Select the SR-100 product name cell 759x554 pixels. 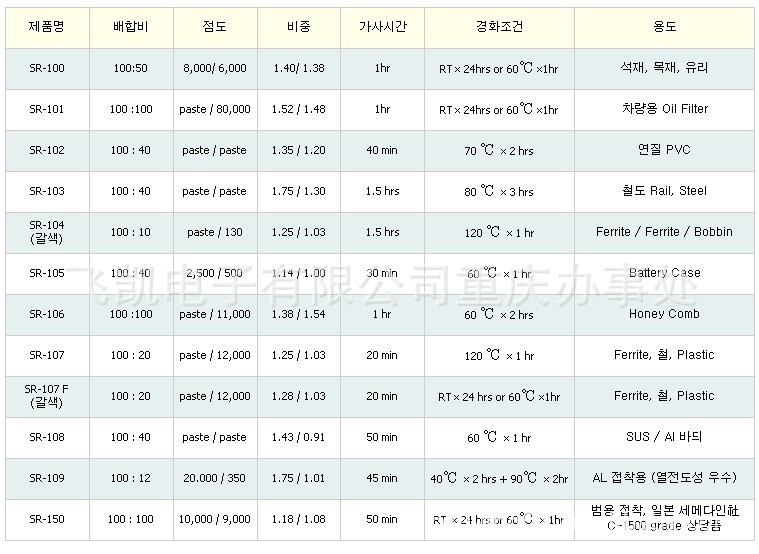click(x=47, y=68)
